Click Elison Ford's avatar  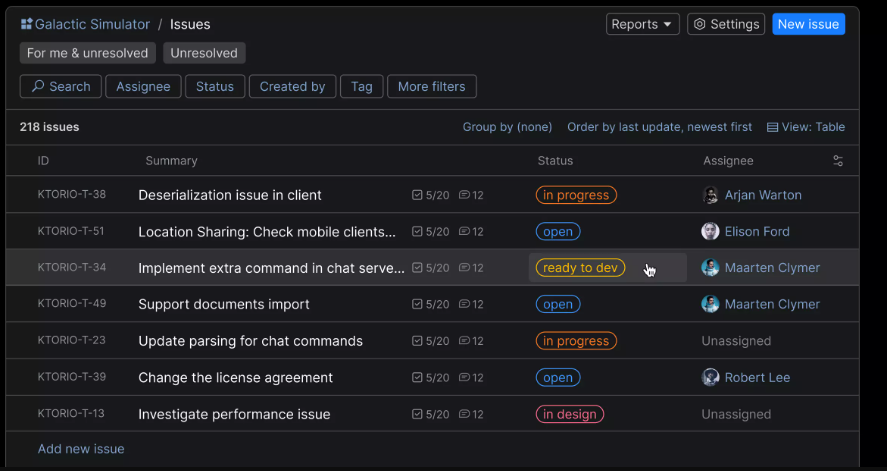[711, 231]
